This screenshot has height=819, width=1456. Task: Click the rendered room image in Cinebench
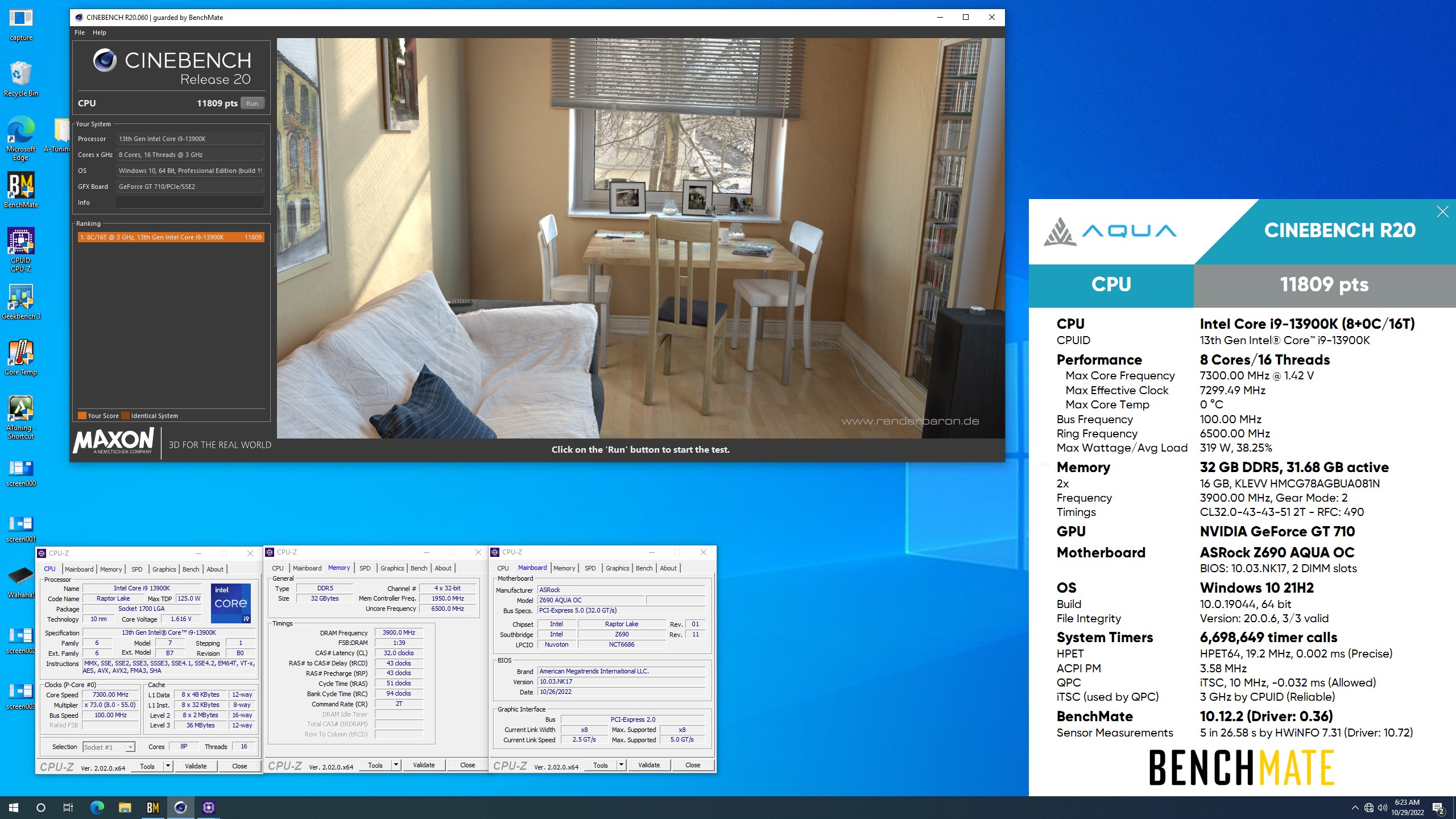pyautogui.click(x=640, y=238)
